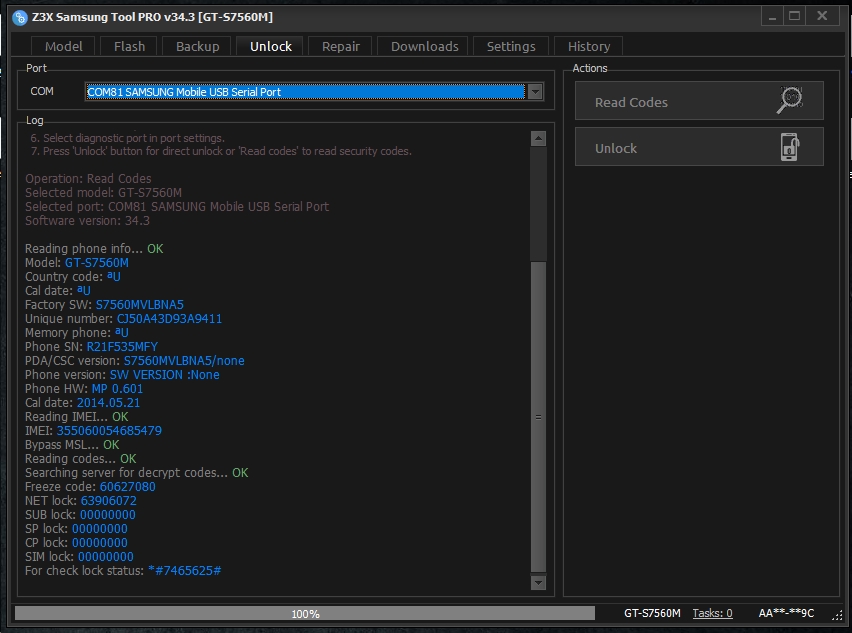Click the phone padlock icon on Unlock
852x633 pixels.
point(790,147)
